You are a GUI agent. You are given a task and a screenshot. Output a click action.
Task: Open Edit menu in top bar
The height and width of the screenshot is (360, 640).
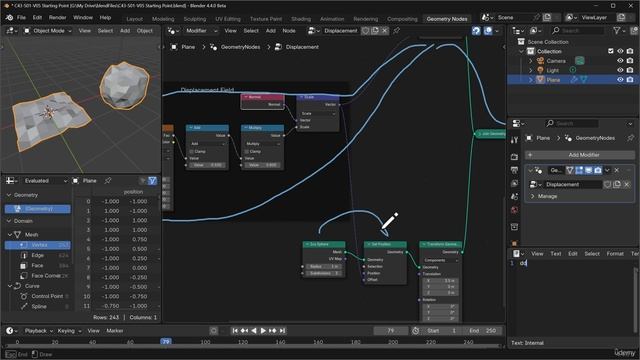(37, 18)
